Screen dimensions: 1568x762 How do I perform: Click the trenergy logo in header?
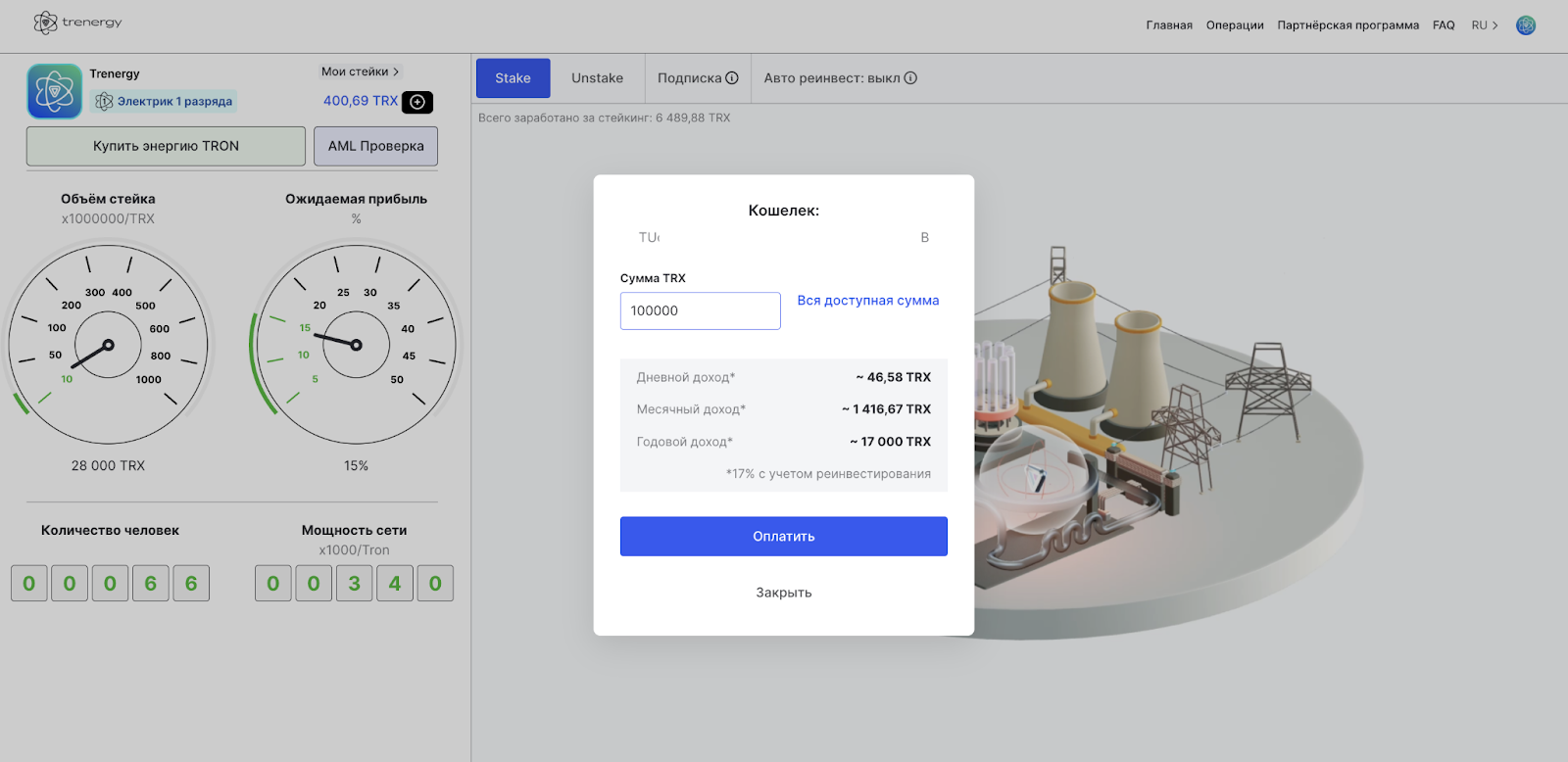point(77,23)
